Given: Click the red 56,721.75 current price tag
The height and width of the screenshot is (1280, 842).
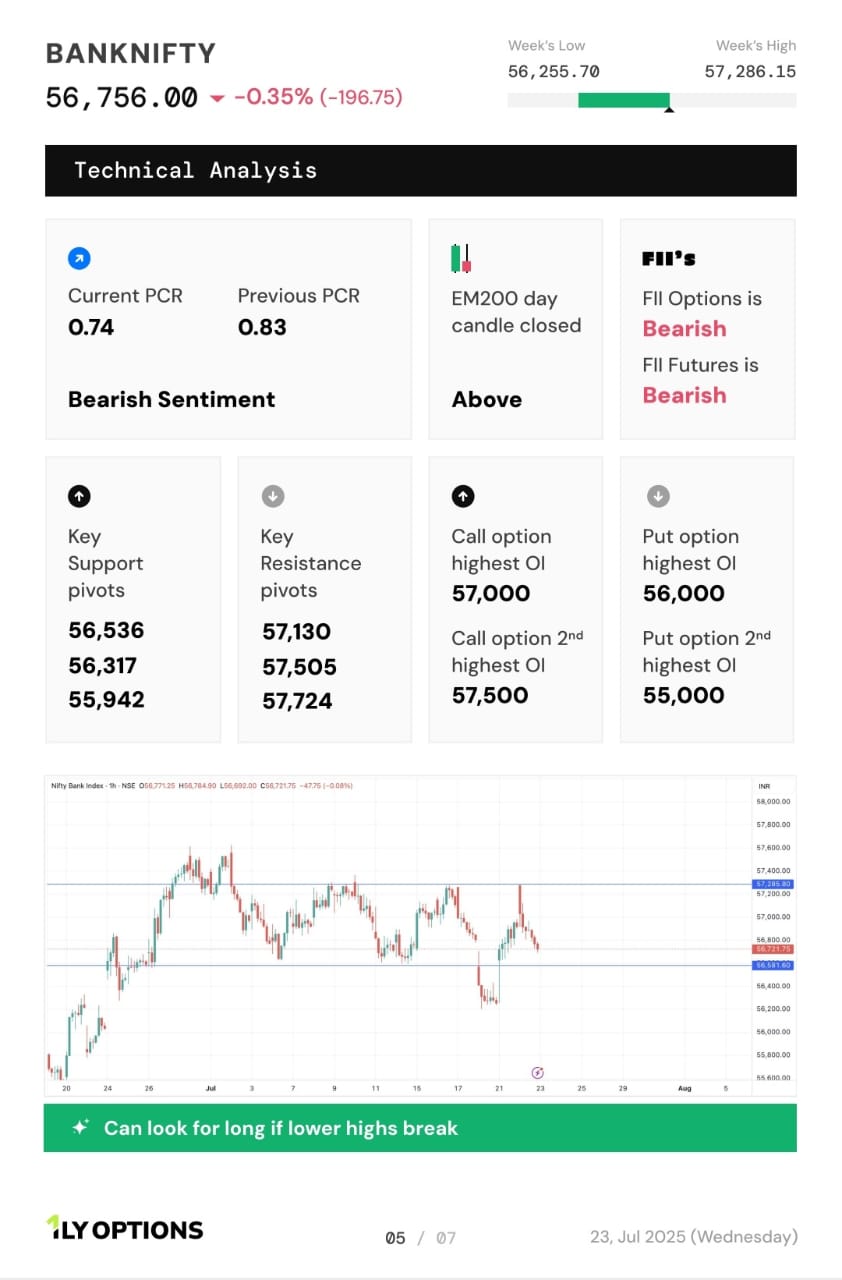Looking at the screenshot, I should 772,948.
